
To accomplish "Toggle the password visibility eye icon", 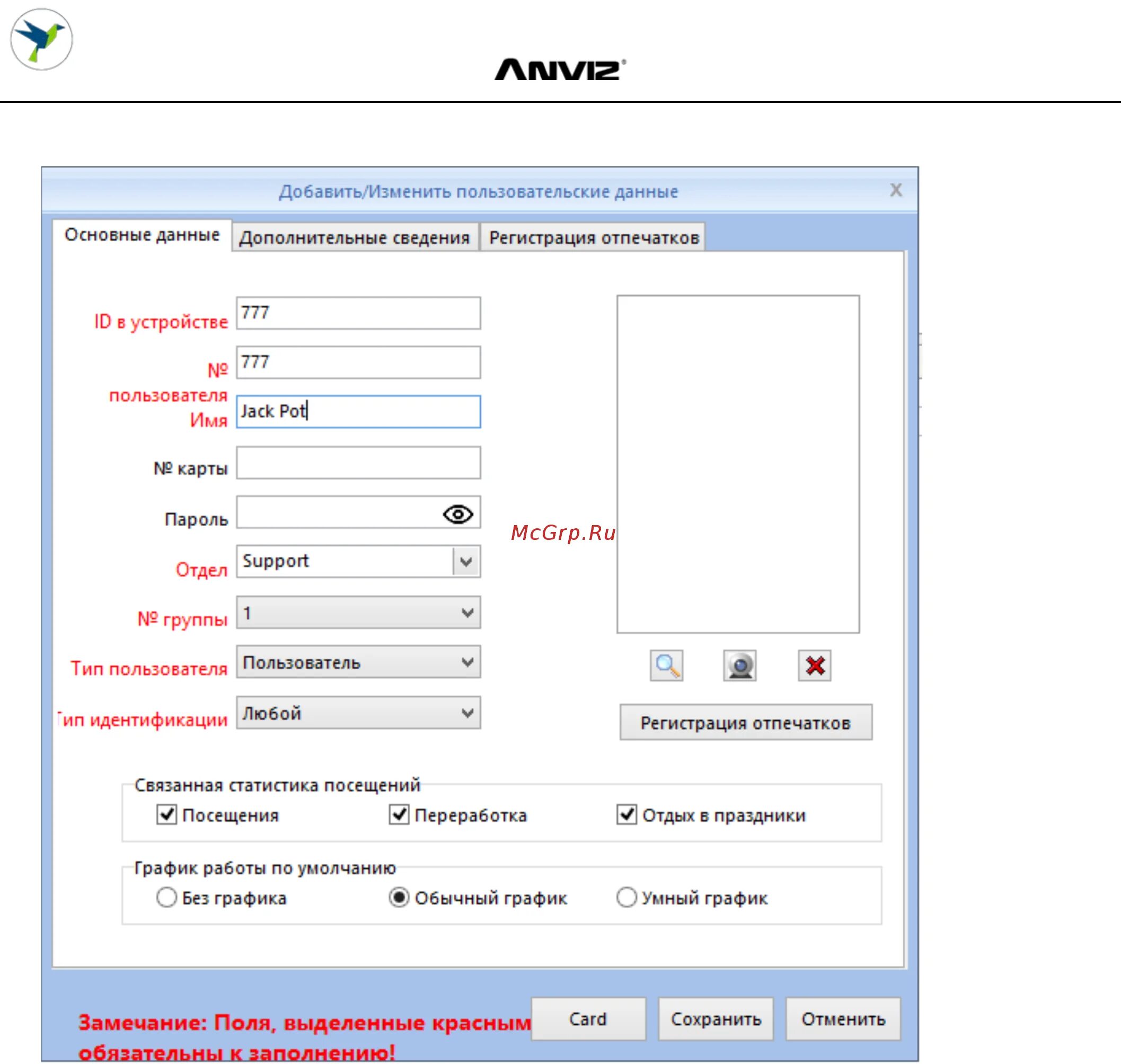I will pyautogui.click(x=457, y=514).
